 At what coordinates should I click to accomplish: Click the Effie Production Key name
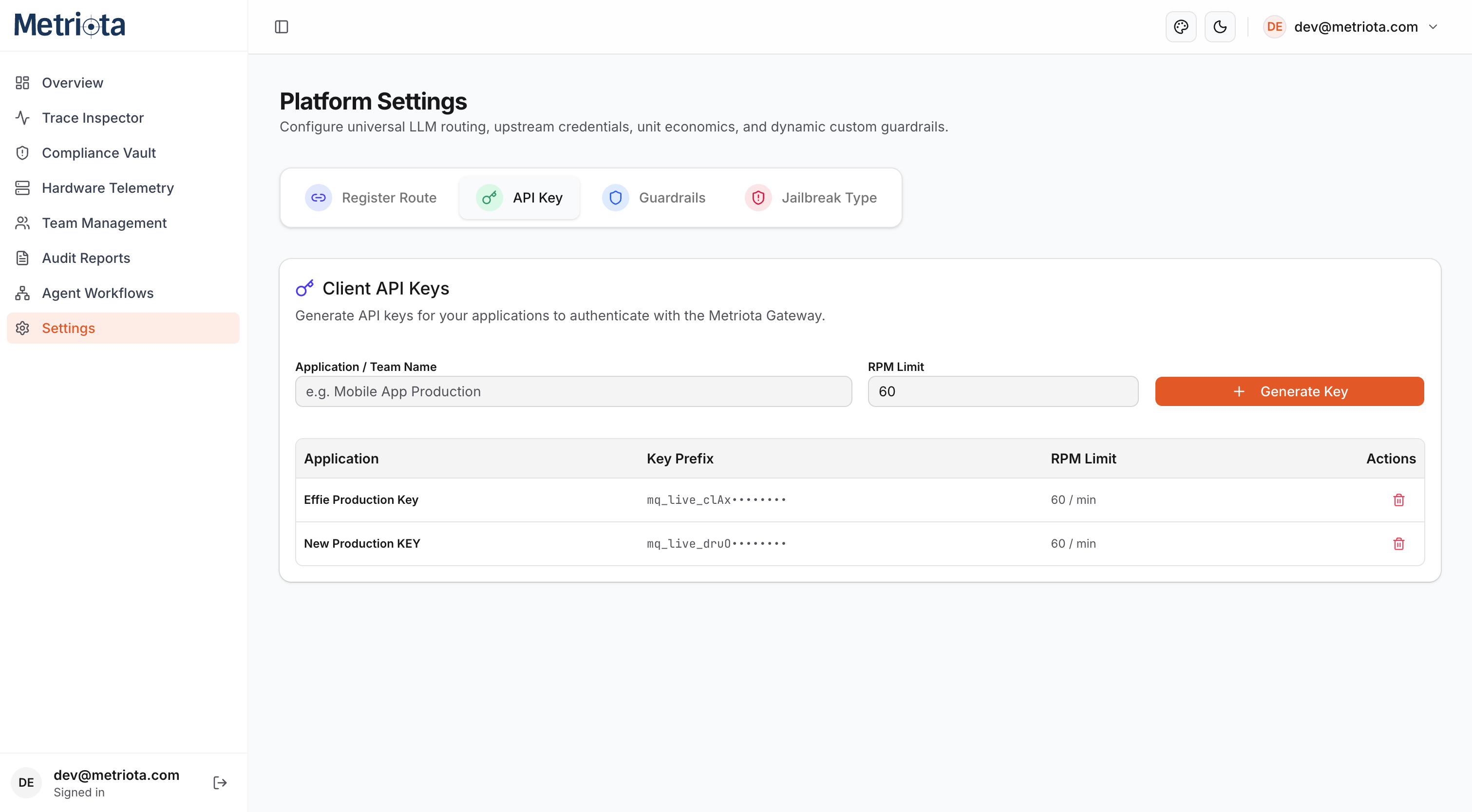click(361, 499)
